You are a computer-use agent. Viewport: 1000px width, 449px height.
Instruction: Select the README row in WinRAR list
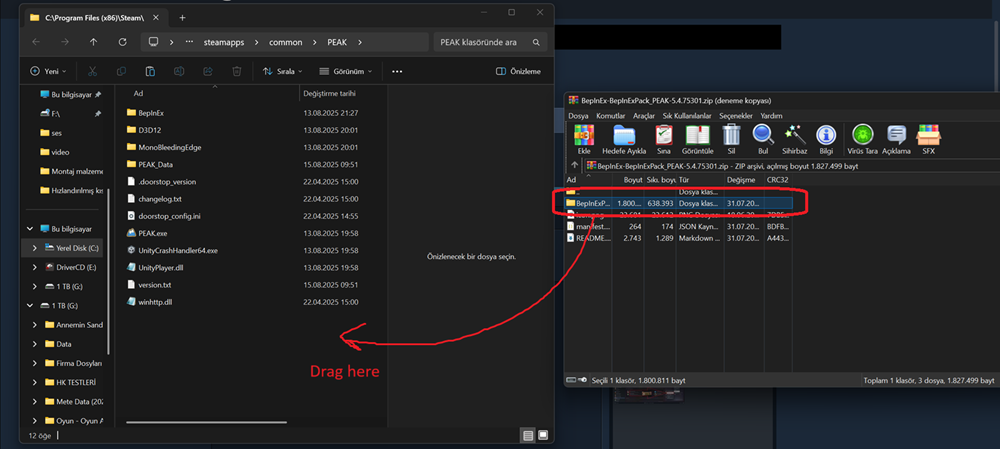tap(679, 237)
